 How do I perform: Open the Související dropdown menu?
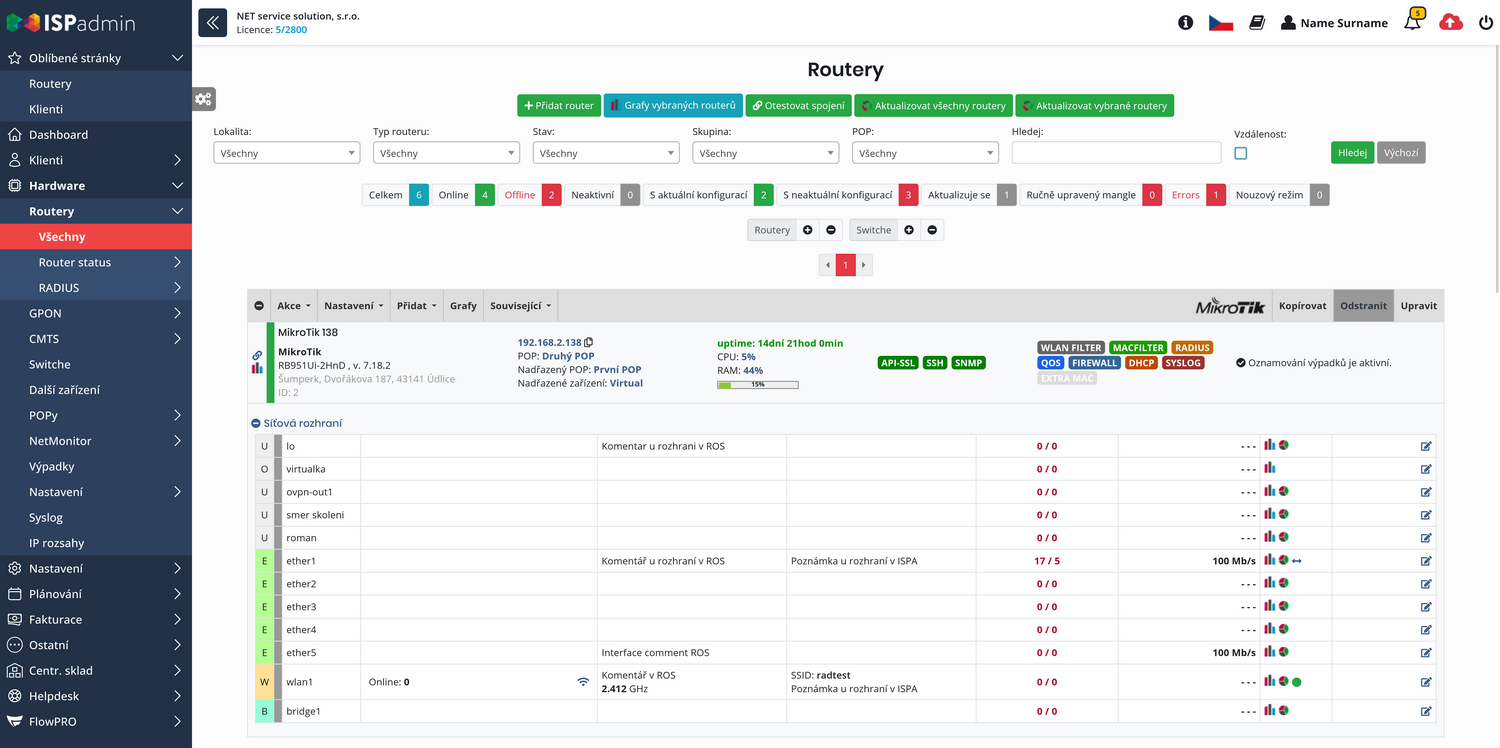point(520,305)
